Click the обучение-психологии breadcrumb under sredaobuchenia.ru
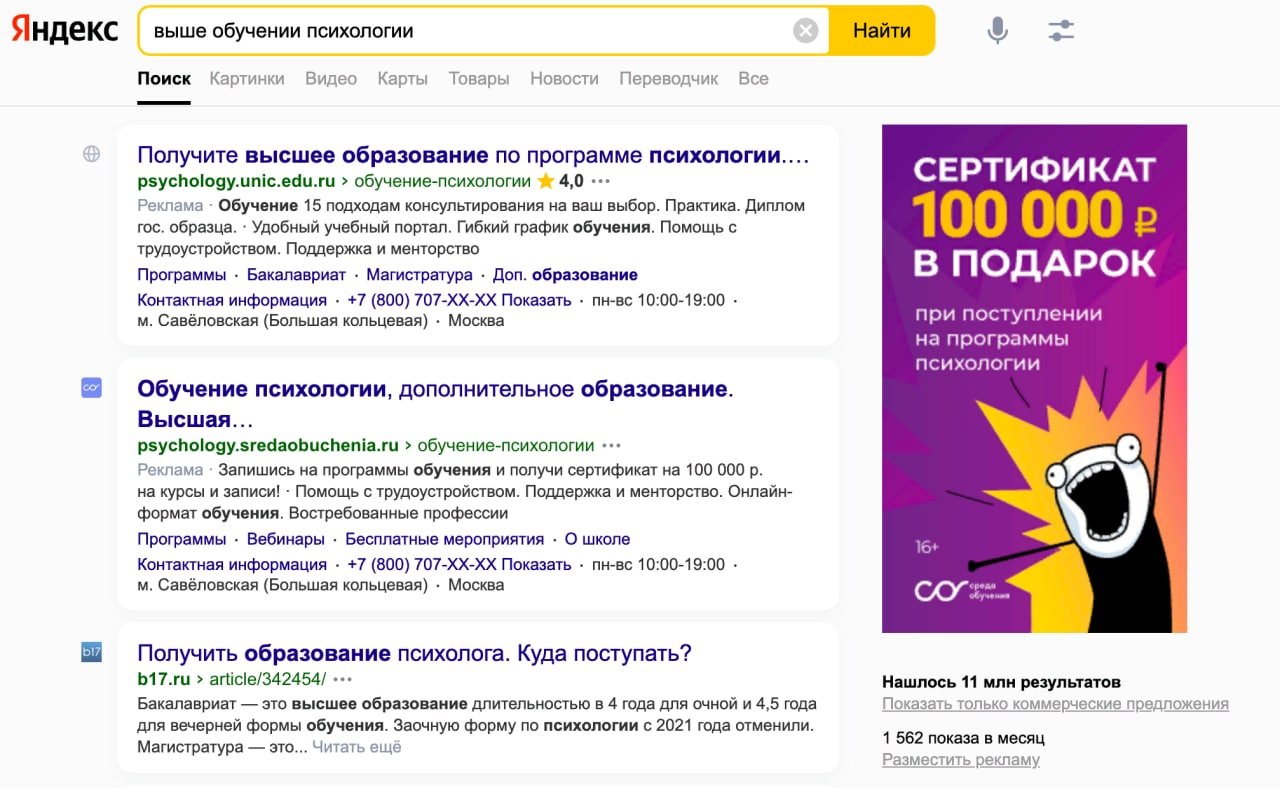1280x788 pixels. [x=506, y=445]
